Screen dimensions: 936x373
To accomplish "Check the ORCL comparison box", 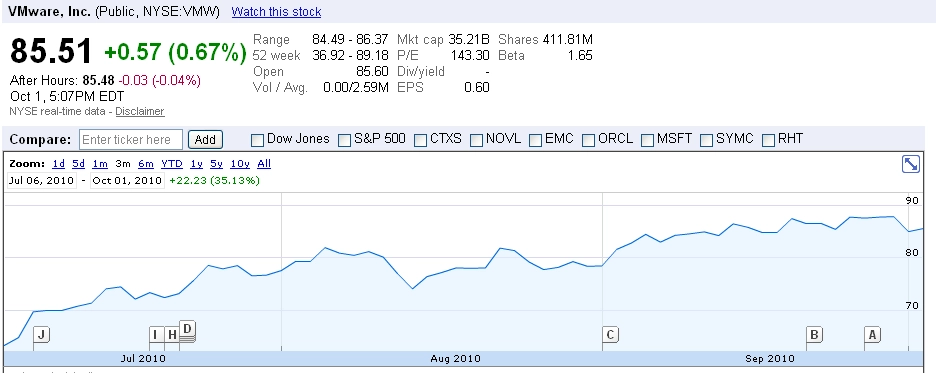I will point(589,140).
